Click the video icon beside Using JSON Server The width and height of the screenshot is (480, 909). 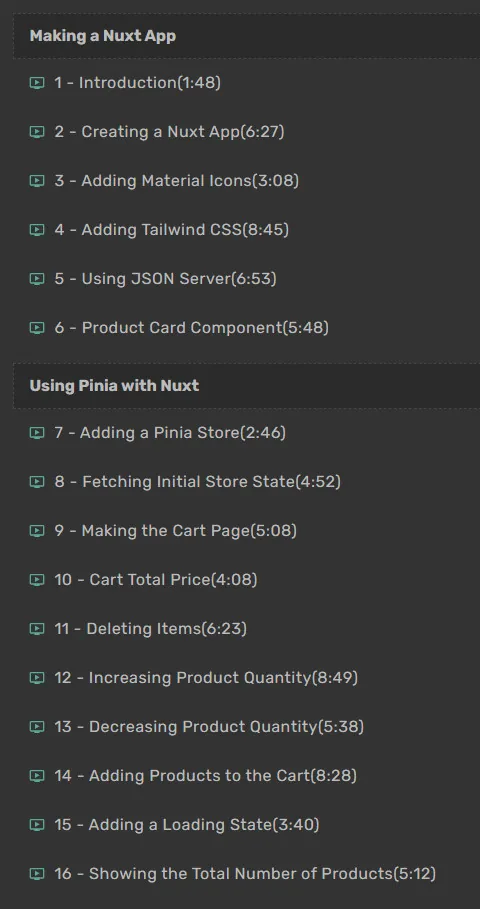pos(37,279)
